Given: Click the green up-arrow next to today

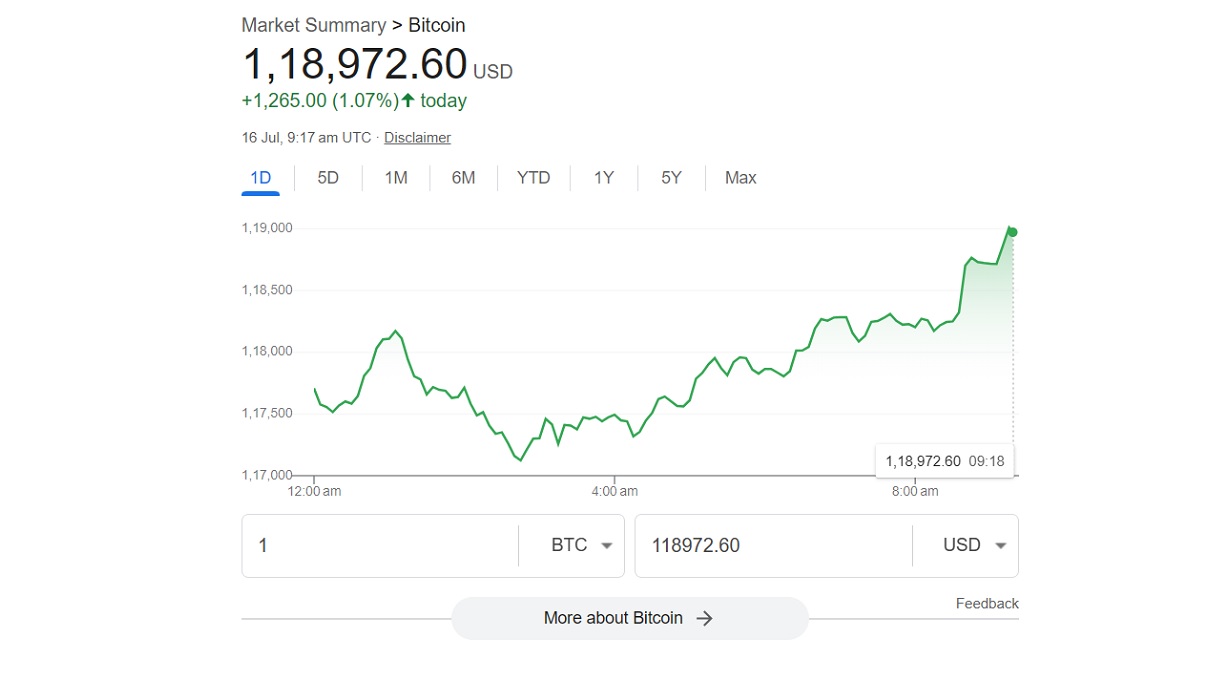Looking at the screenshot, I should 408,101.
